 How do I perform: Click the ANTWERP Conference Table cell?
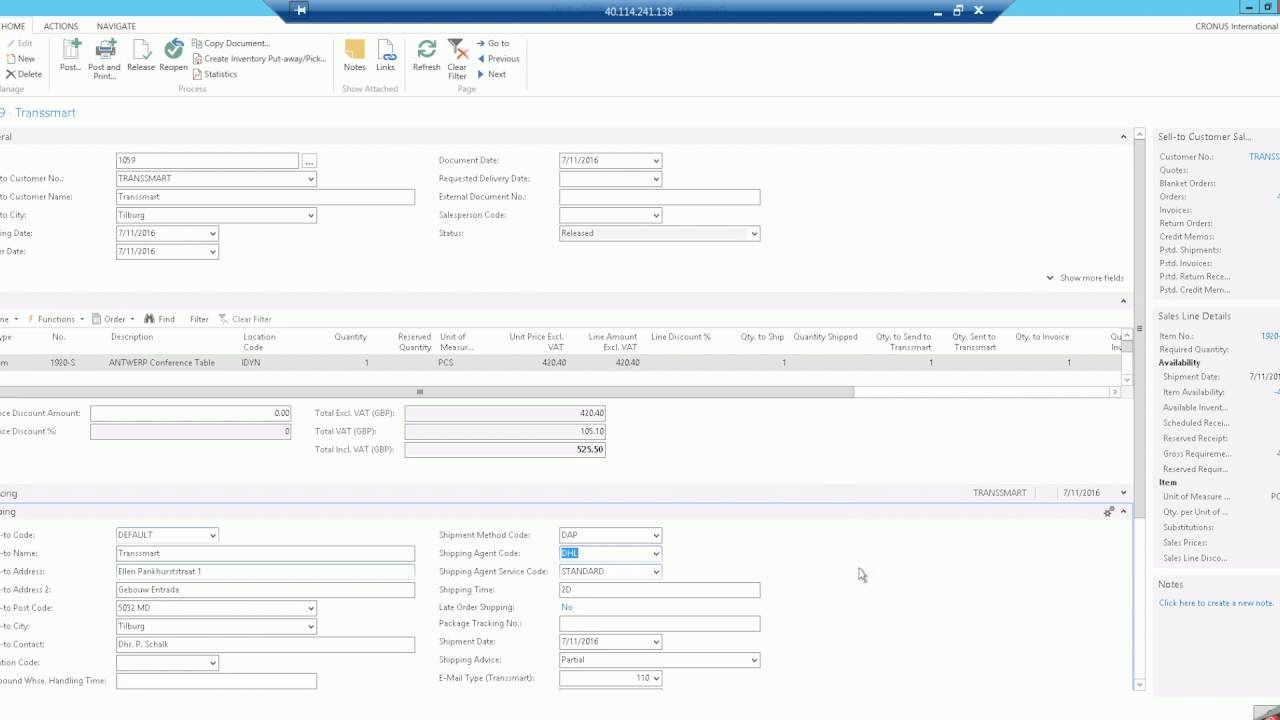(161, 363)
